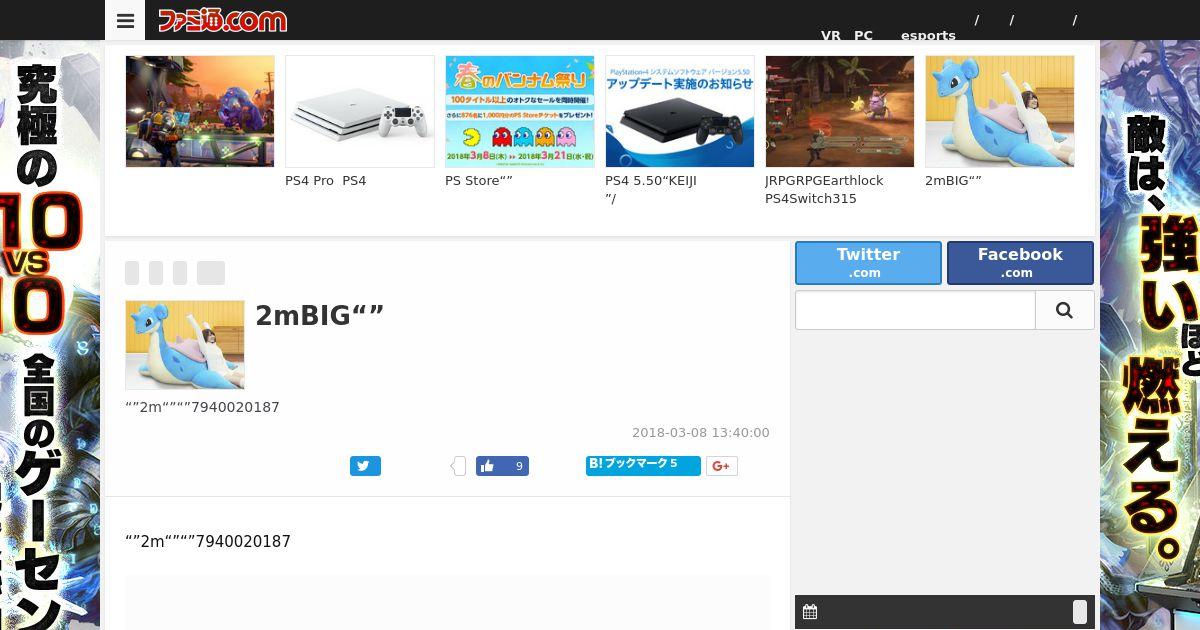Click the Facebook .com button
The image size is (1200, 630).
click(x=1020, y=263)
